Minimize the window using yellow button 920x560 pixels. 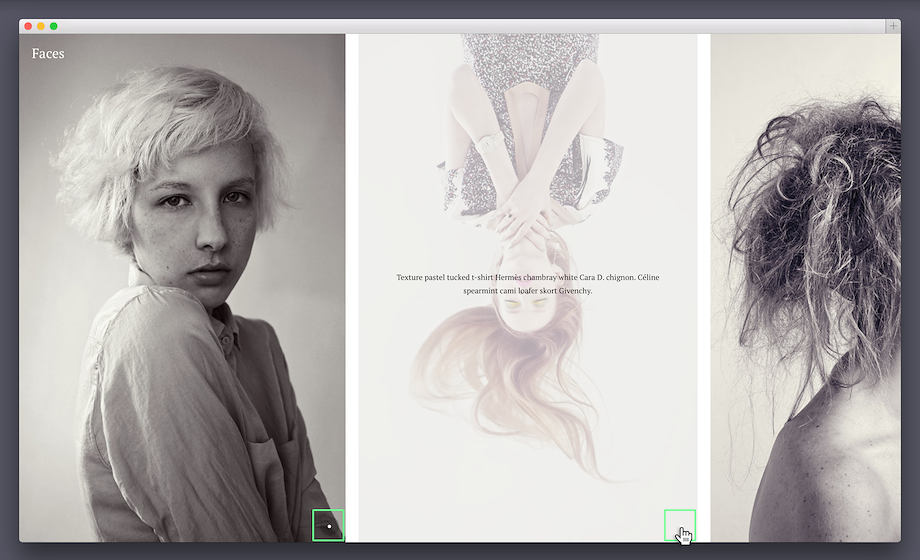(41, 26)
